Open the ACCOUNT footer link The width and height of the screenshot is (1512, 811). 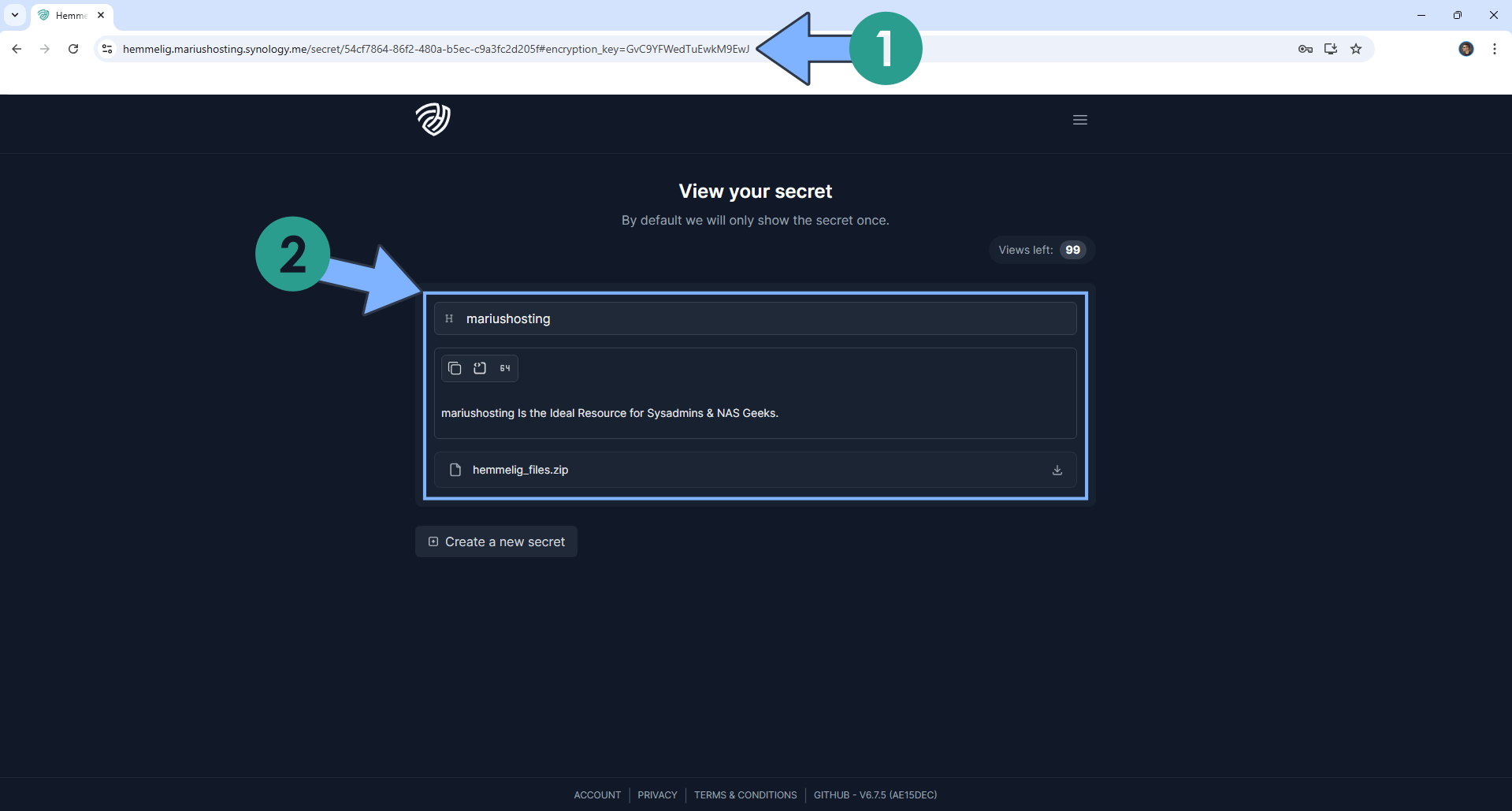pos(597,795)
